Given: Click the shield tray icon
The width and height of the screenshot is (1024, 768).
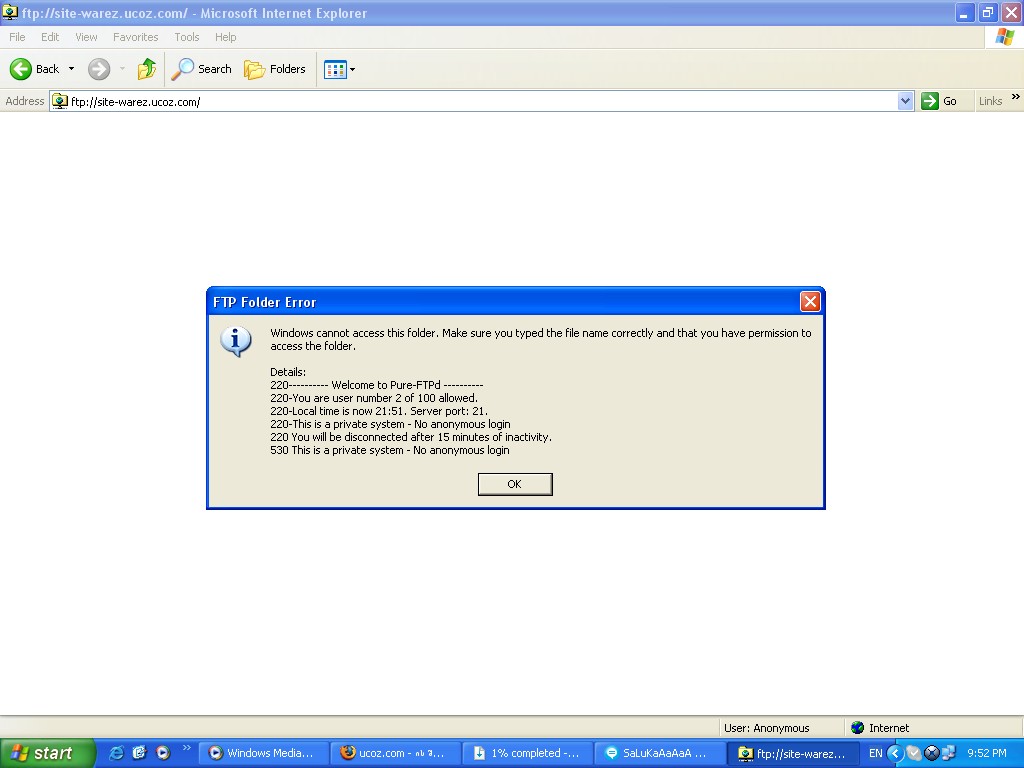Looking at the screenshot, I should [x=914, y=754].
